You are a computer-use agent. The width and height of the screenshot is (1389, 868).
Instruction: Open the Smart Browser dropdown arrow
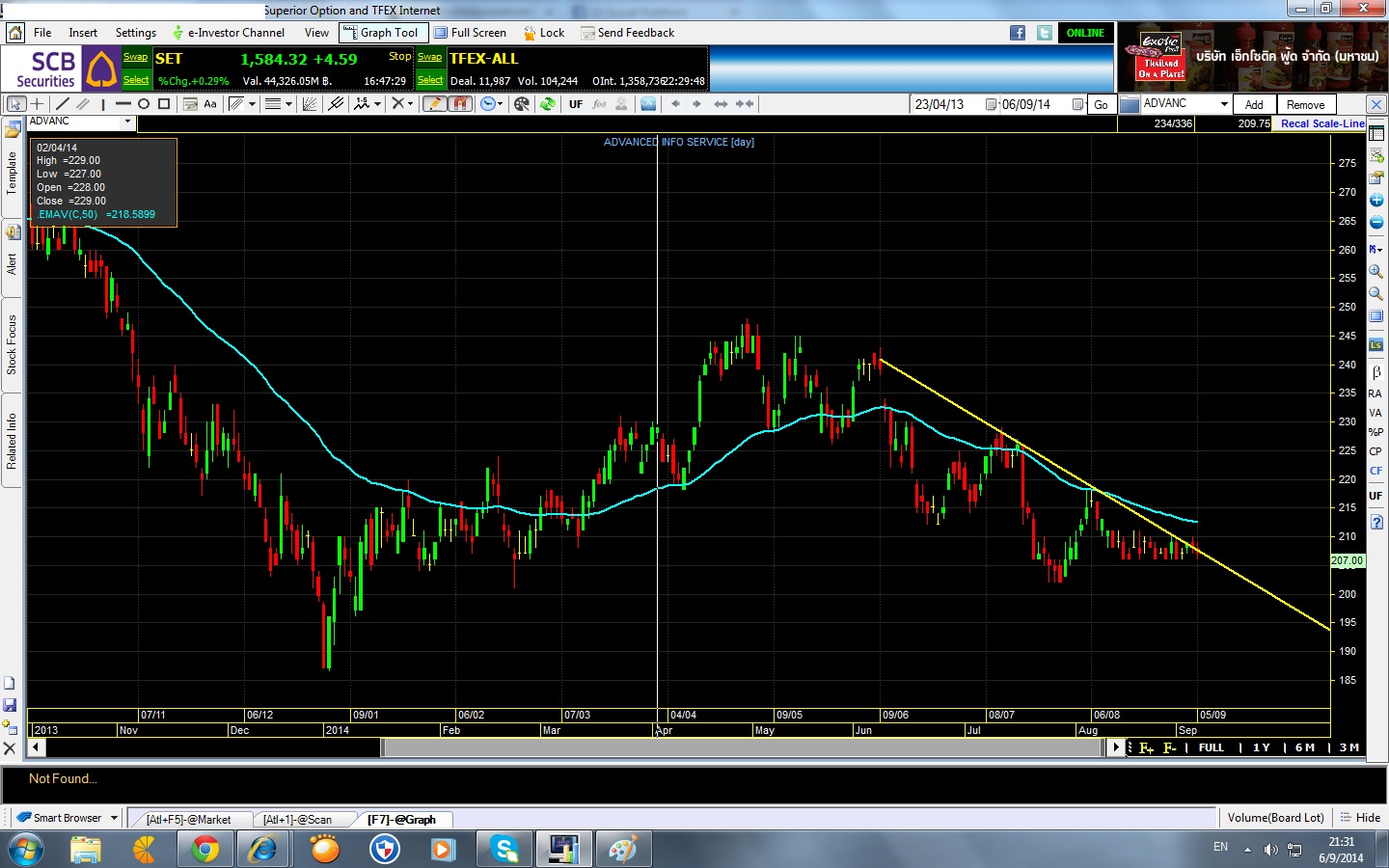coord(114,818)
